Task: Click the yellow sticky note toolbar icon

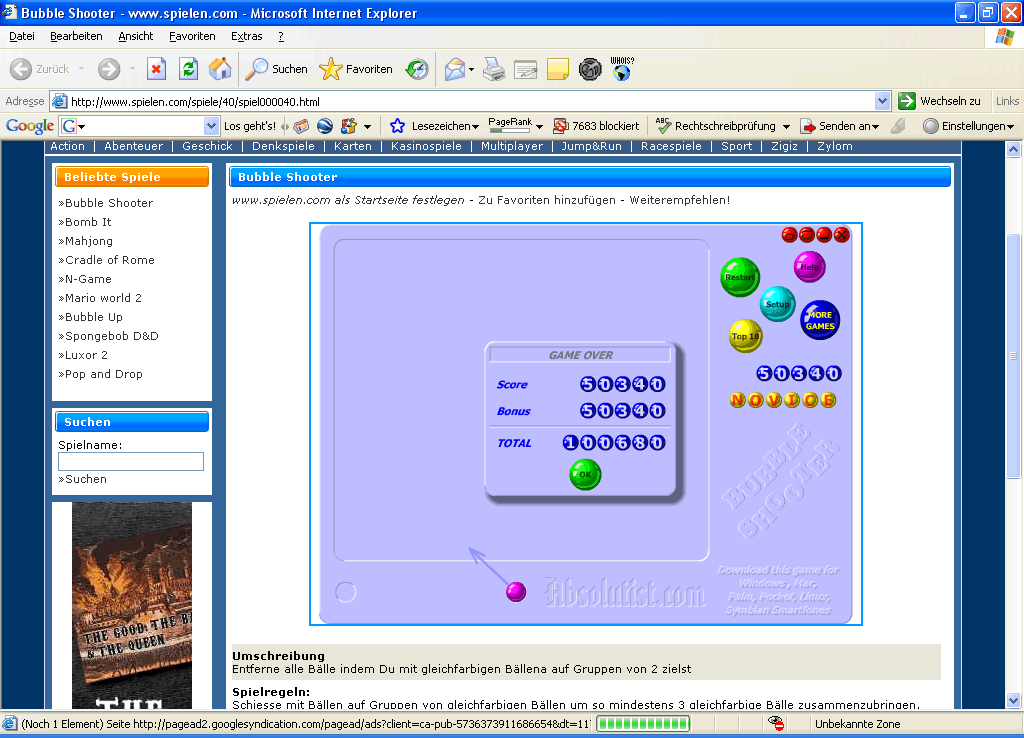Action: 558,69
